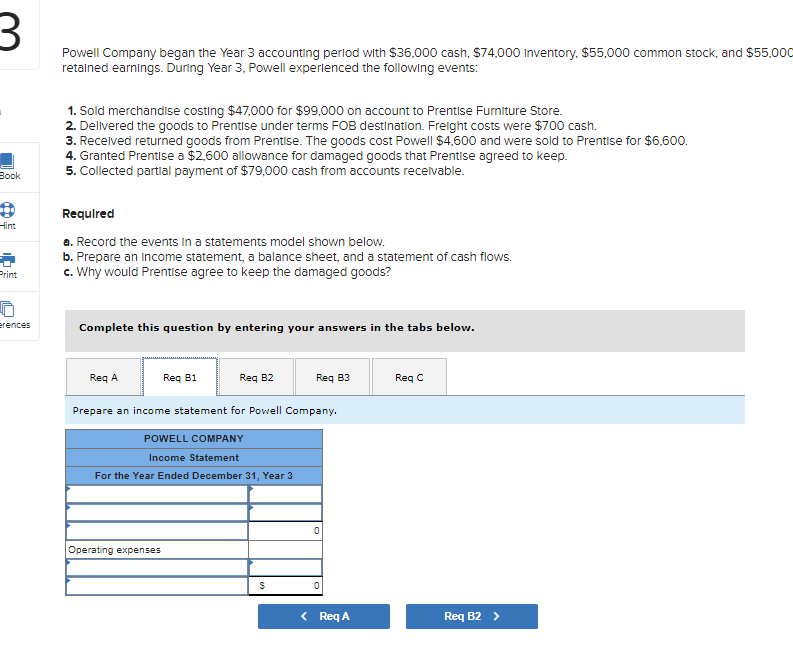Open the References sidebar icon
Viewport: 793px width, 672px height.
point(7,309)
